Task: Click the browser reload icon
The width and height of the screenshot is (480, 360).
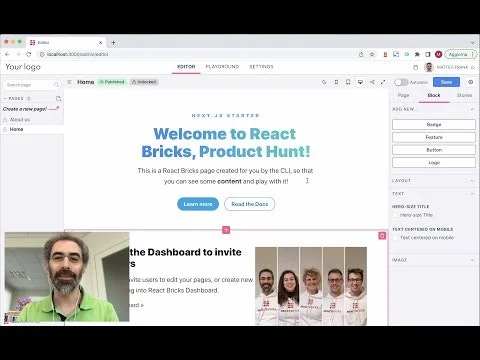Action: click(29, 54)
